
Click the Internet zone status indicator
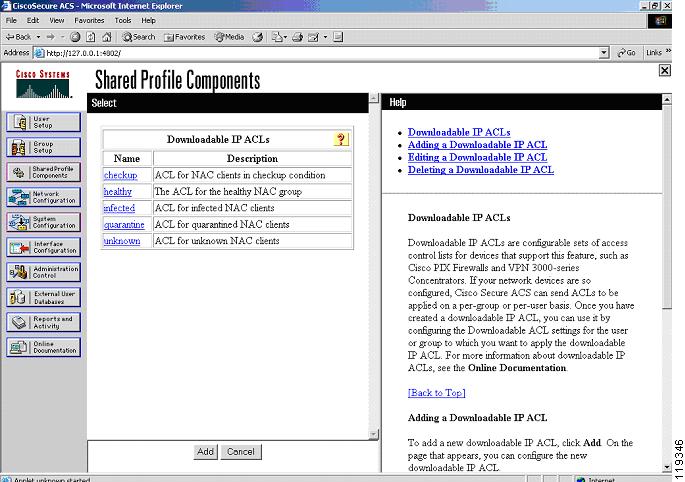(596, 479)
